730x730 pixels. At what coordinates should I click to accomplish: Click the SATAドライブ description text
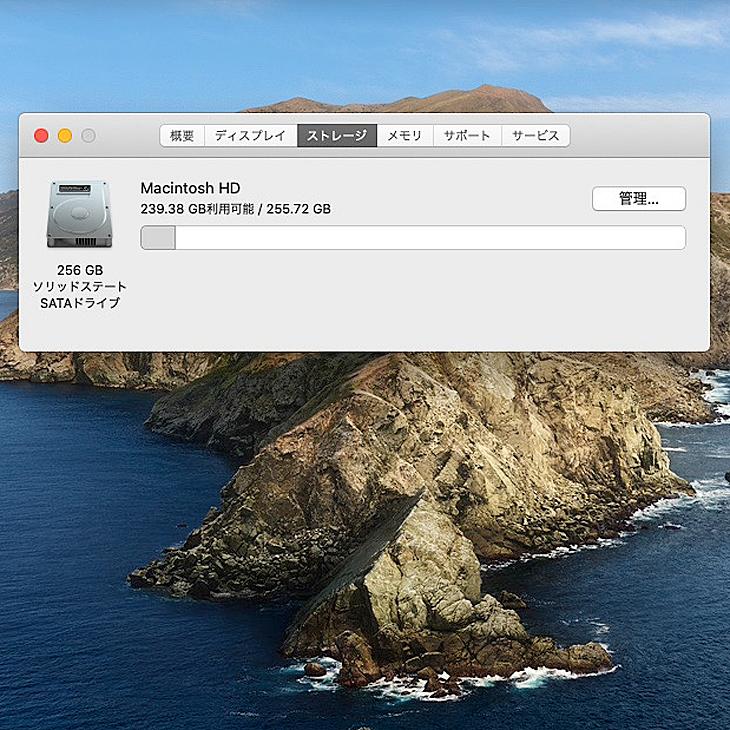(x=79, y=303)
